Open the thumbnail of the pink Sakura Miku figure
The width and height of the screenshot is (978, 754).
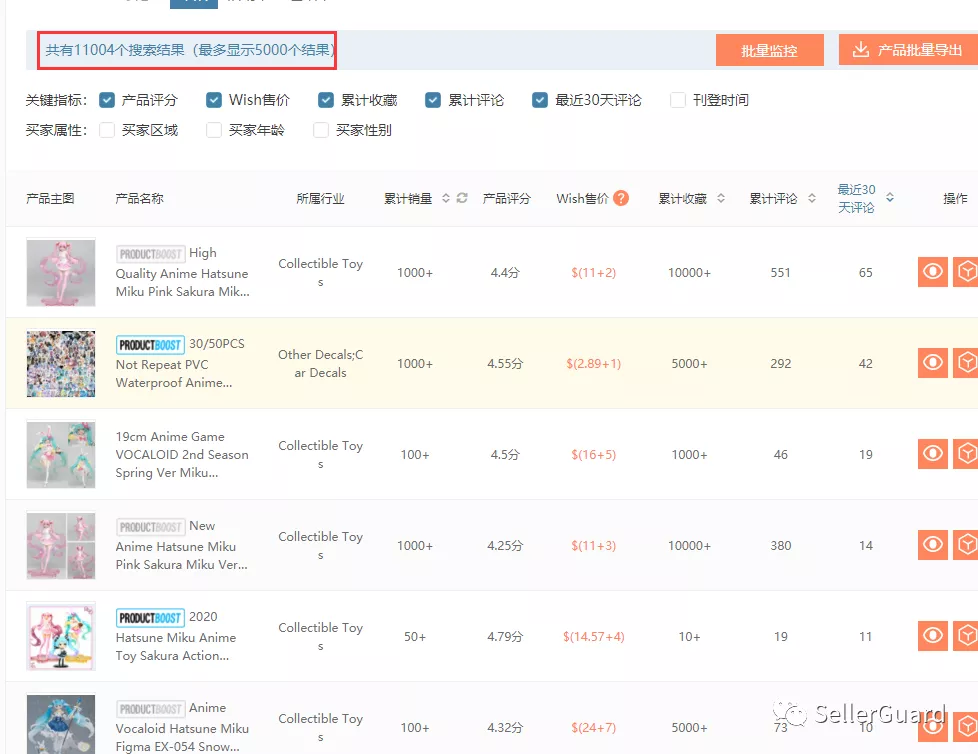(x=60, y=271)
